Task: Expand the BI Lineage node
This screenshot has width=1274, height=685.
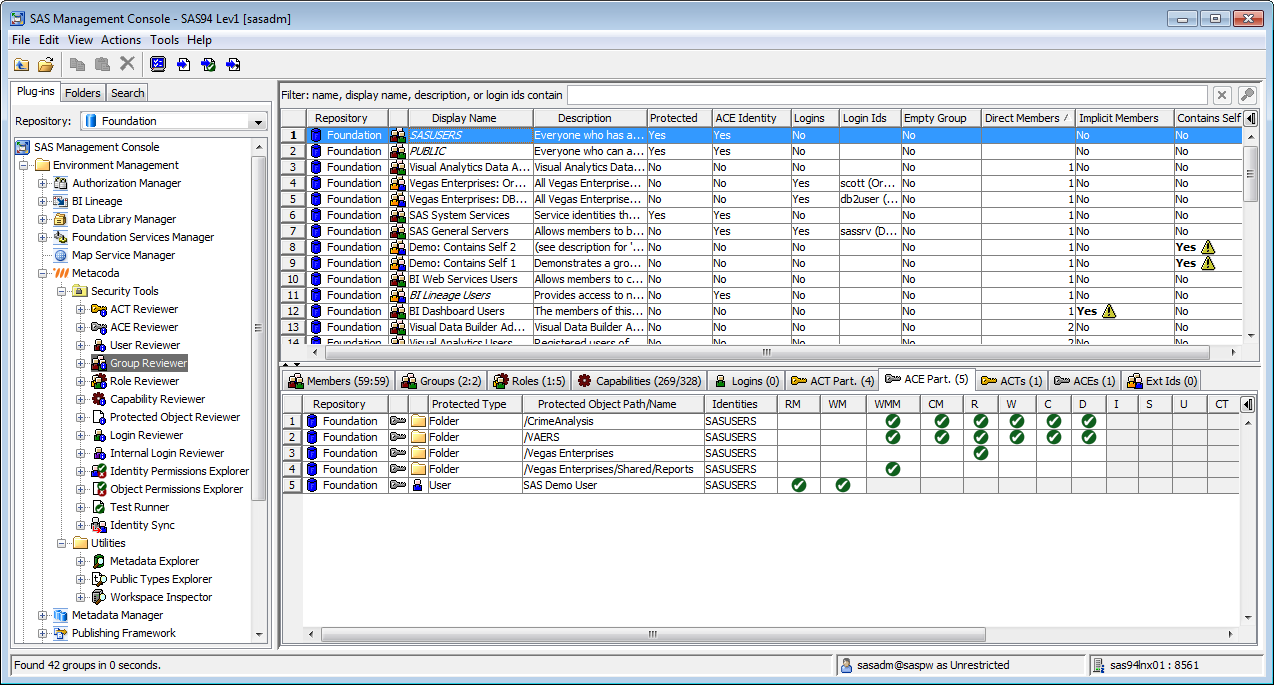Action: click(42, 201)
